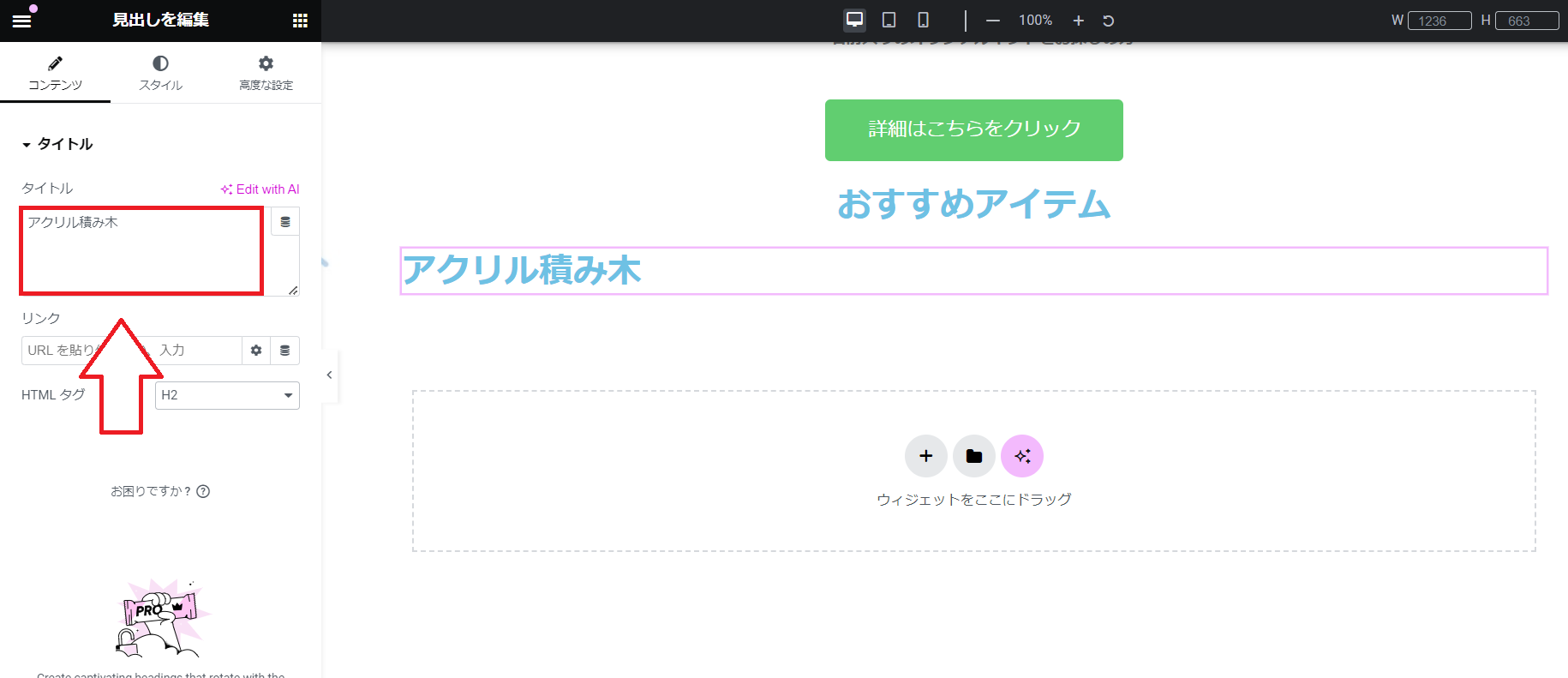Click the 100% zoom level value
The height and width of the screenshot is (678, 1568).
[x=1035, y=20]
